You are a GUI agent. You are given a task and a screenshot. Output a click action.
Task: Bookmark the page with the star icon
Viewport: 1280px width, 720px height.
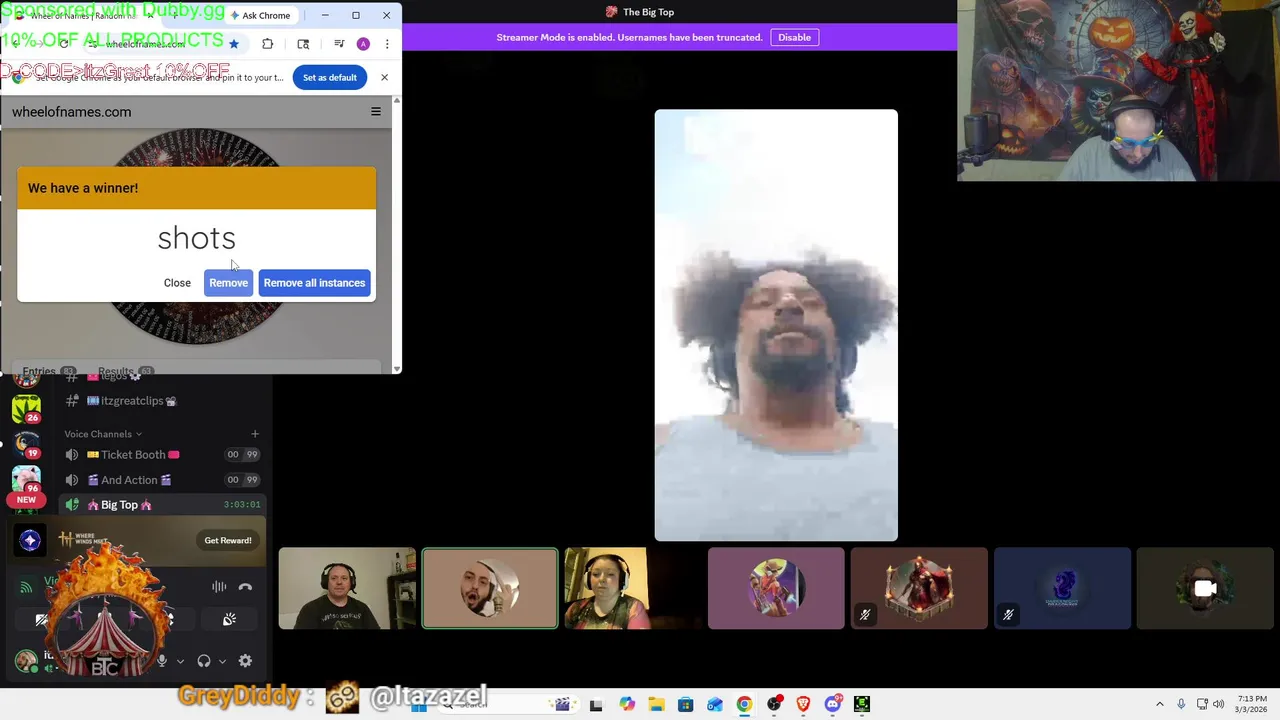[x=234, y=44]
